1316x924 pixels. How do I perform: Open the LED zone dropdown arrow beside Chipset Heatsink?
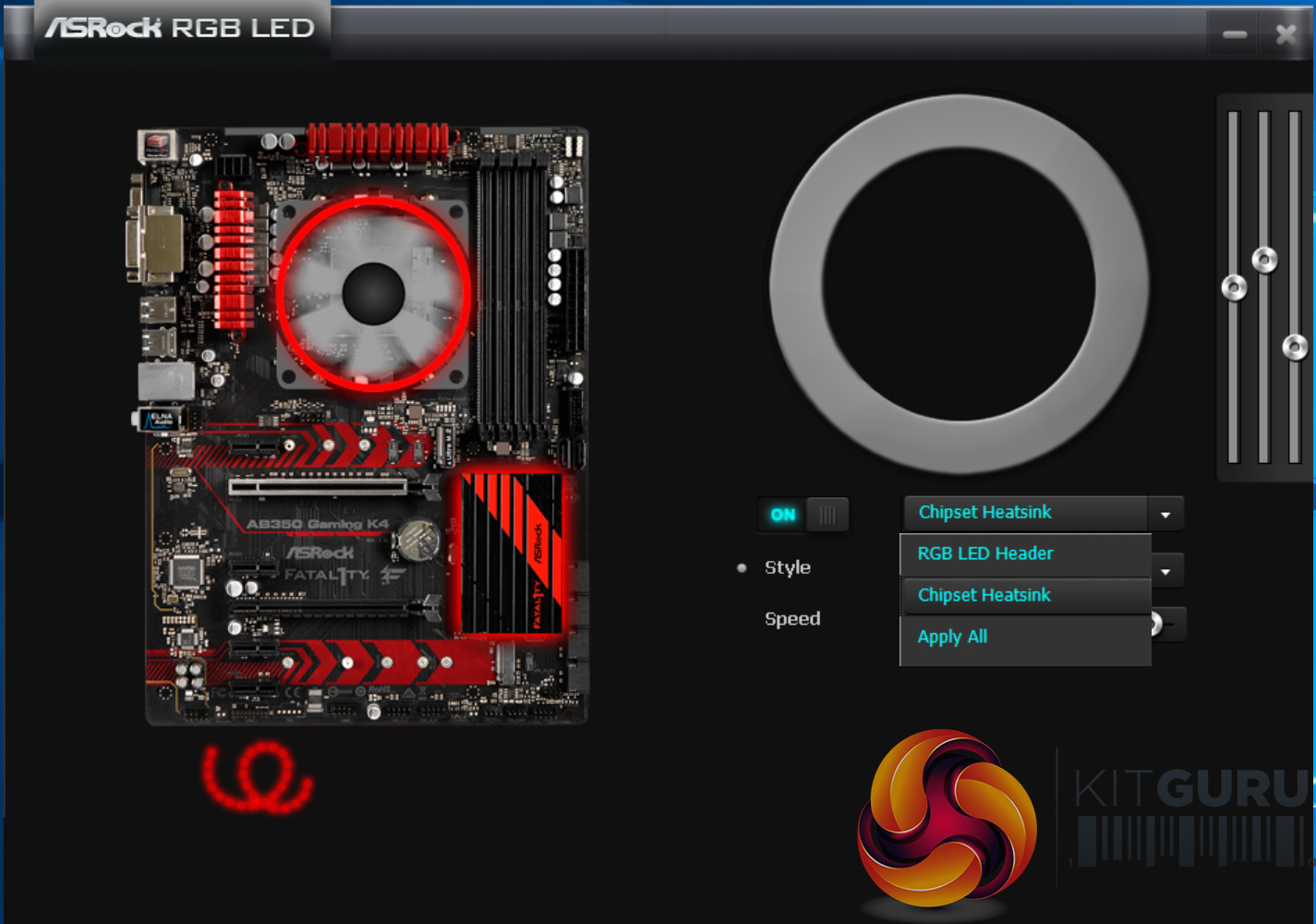[1165, 514]
